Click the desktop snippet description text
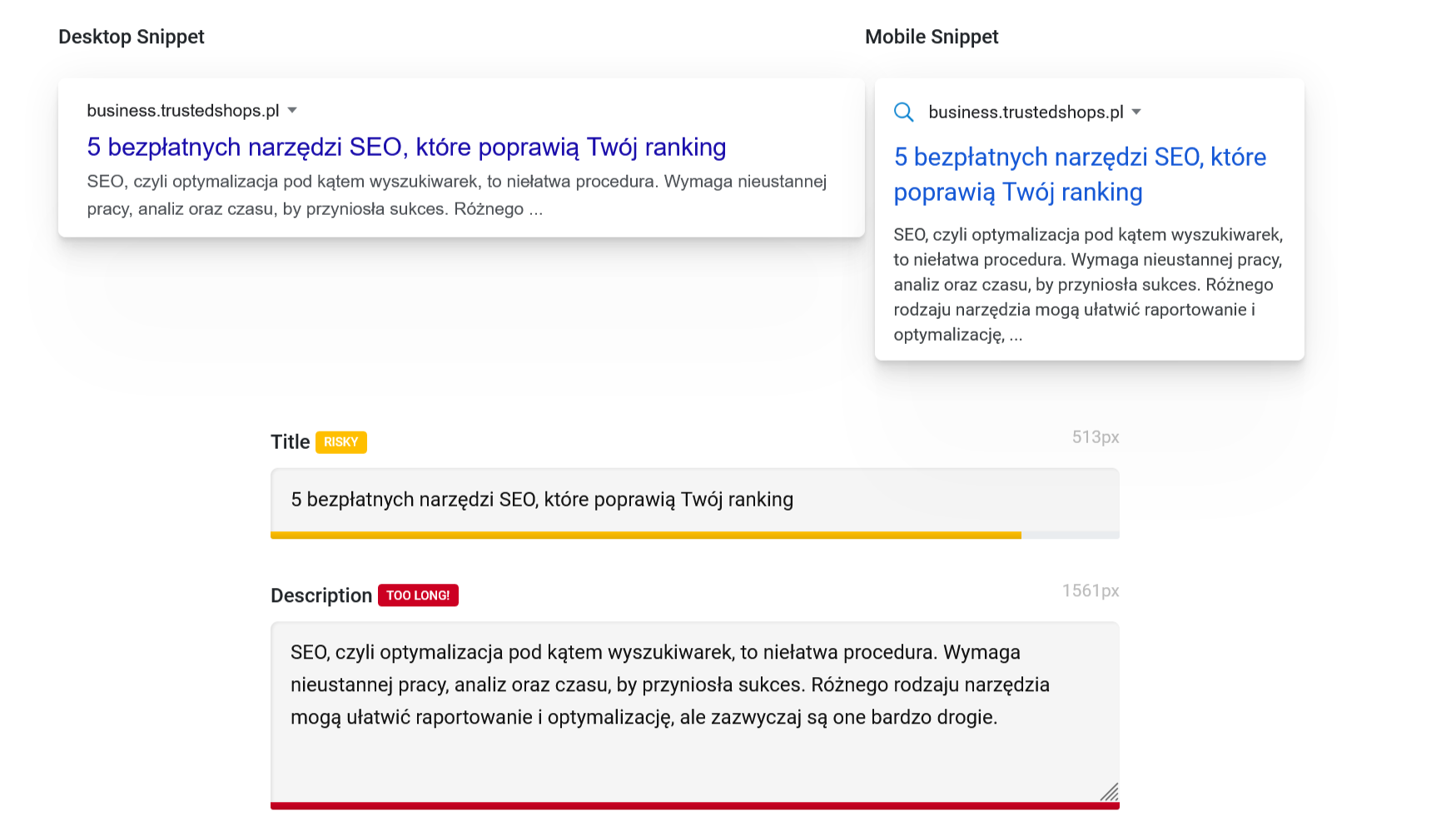The width and height of the screenshot is (1456, 837). pyautogui.click(x=456, y=195)
